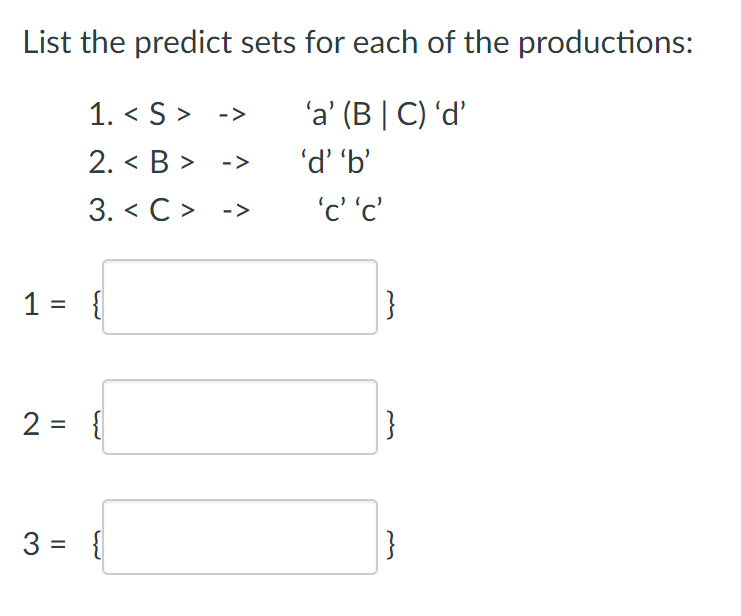Click the 'a' terminal in production 1
Screen dimensions: 741x616
320,114
